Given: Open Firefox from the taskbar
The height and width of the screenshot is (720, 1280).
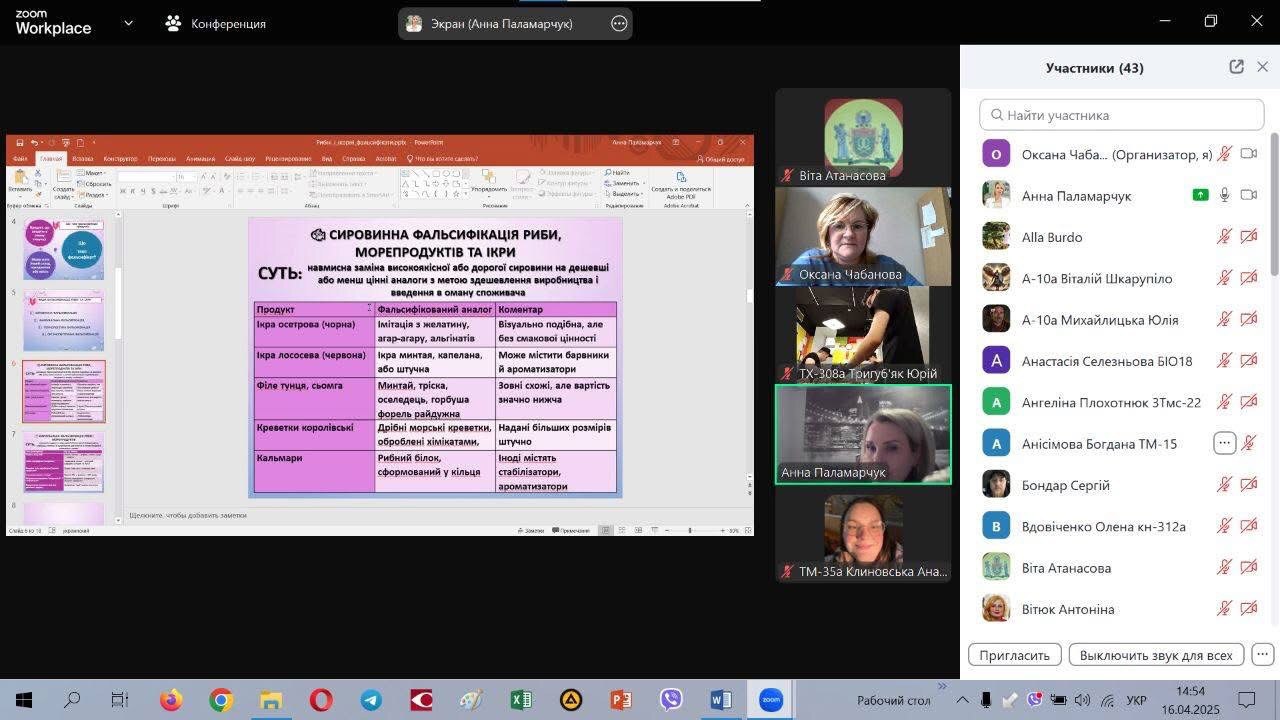Looking at the screenshot, I should (171, 700).
